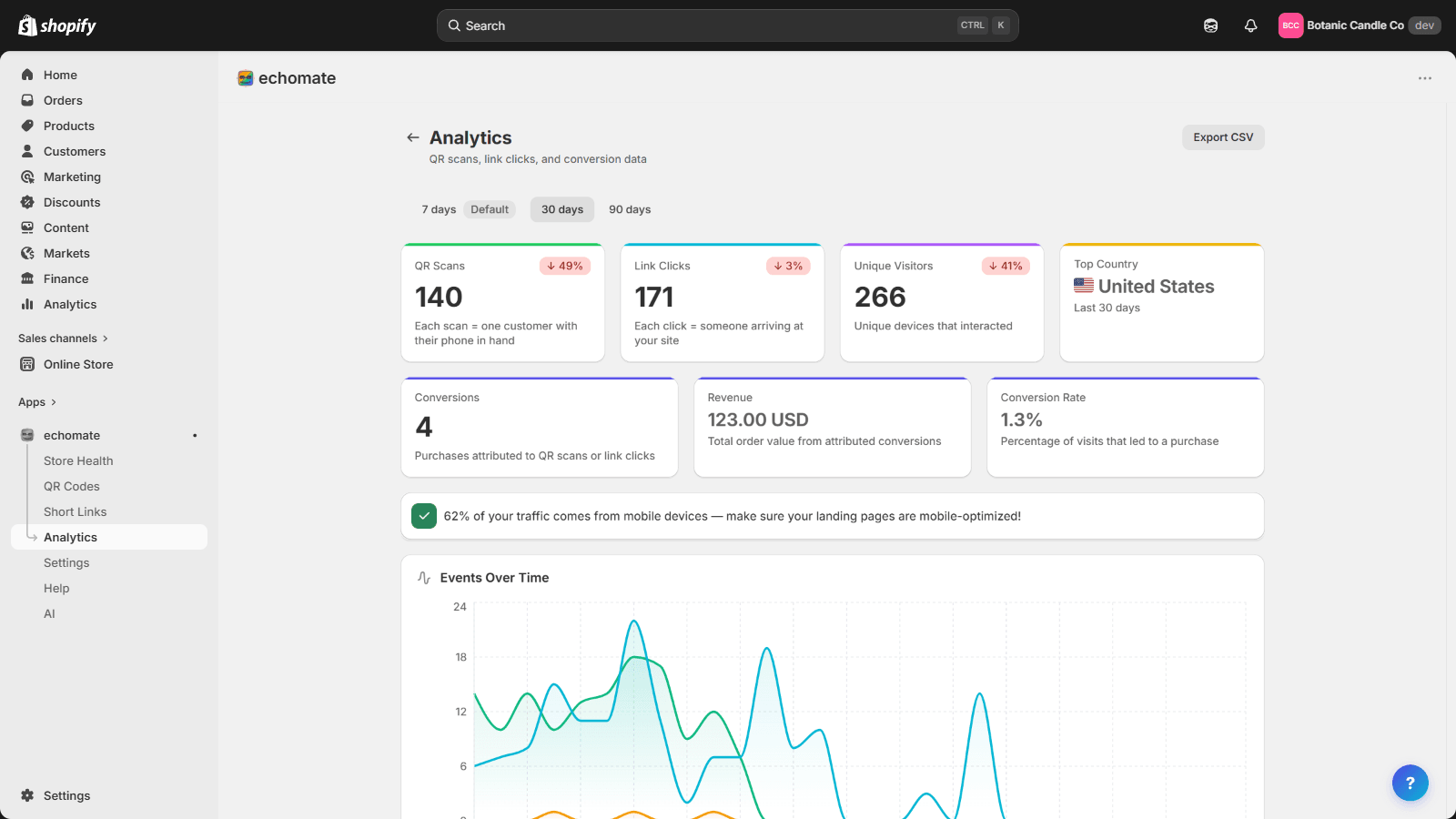Click the Unique Visitors 41% decrease badge
The width and height of the screenshot is (1456, 819).
tap(1006, 266)
